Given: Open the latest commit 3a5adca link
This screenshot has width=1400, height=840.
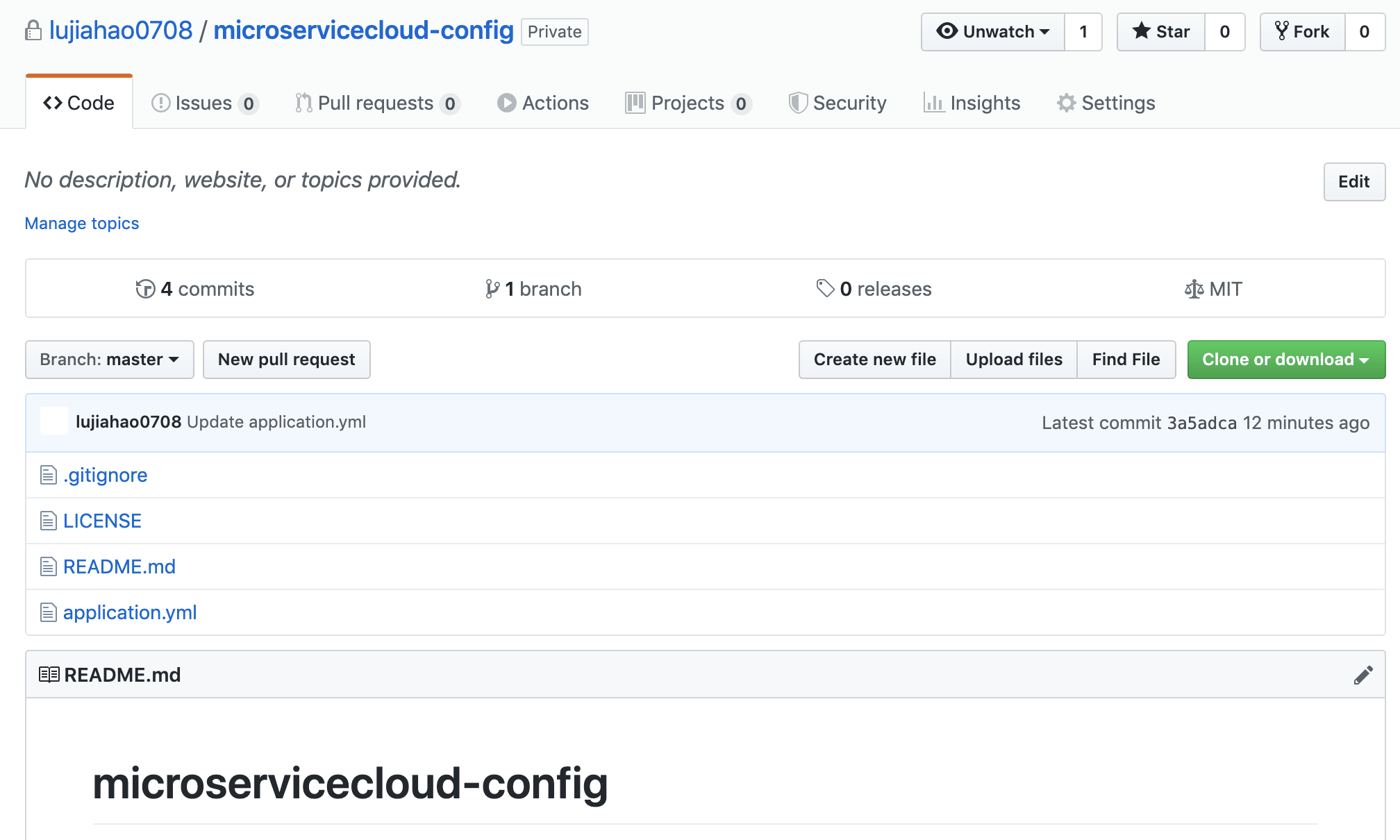Looking at the screenshot, I should (x=1201, y=423).
